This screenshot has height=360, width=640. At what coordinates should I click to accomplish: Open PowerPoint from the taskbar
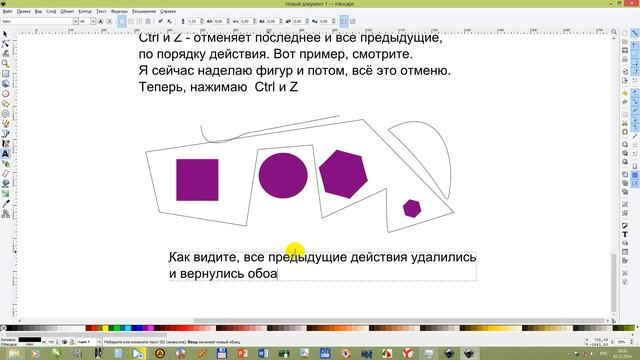pyautogui.click(x=242, y=353)
